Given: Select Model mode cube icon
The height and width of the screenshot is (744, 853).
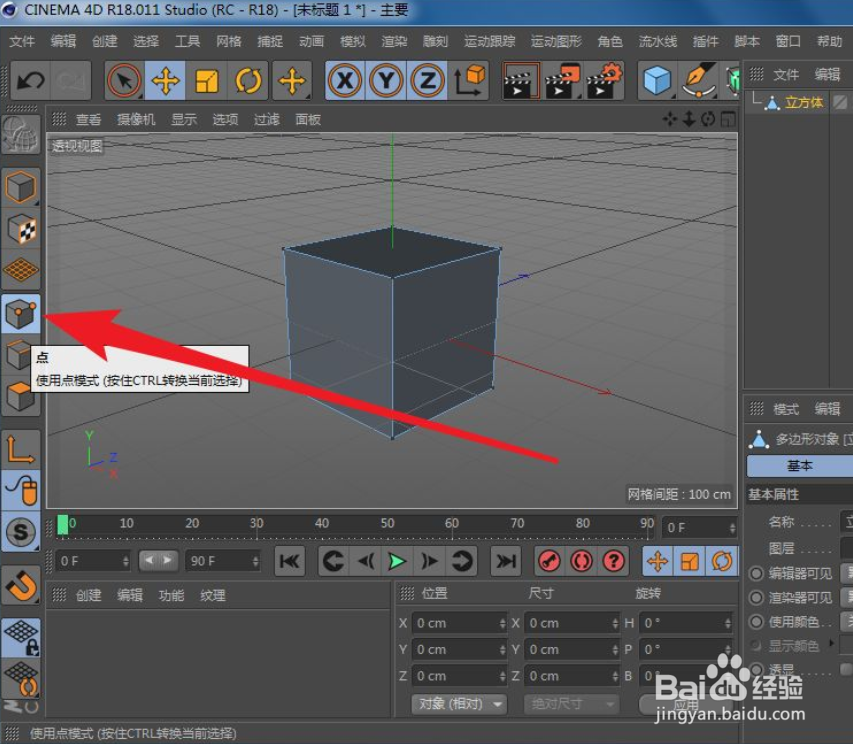Looking at the screenshot, I should tap(21, 187).
